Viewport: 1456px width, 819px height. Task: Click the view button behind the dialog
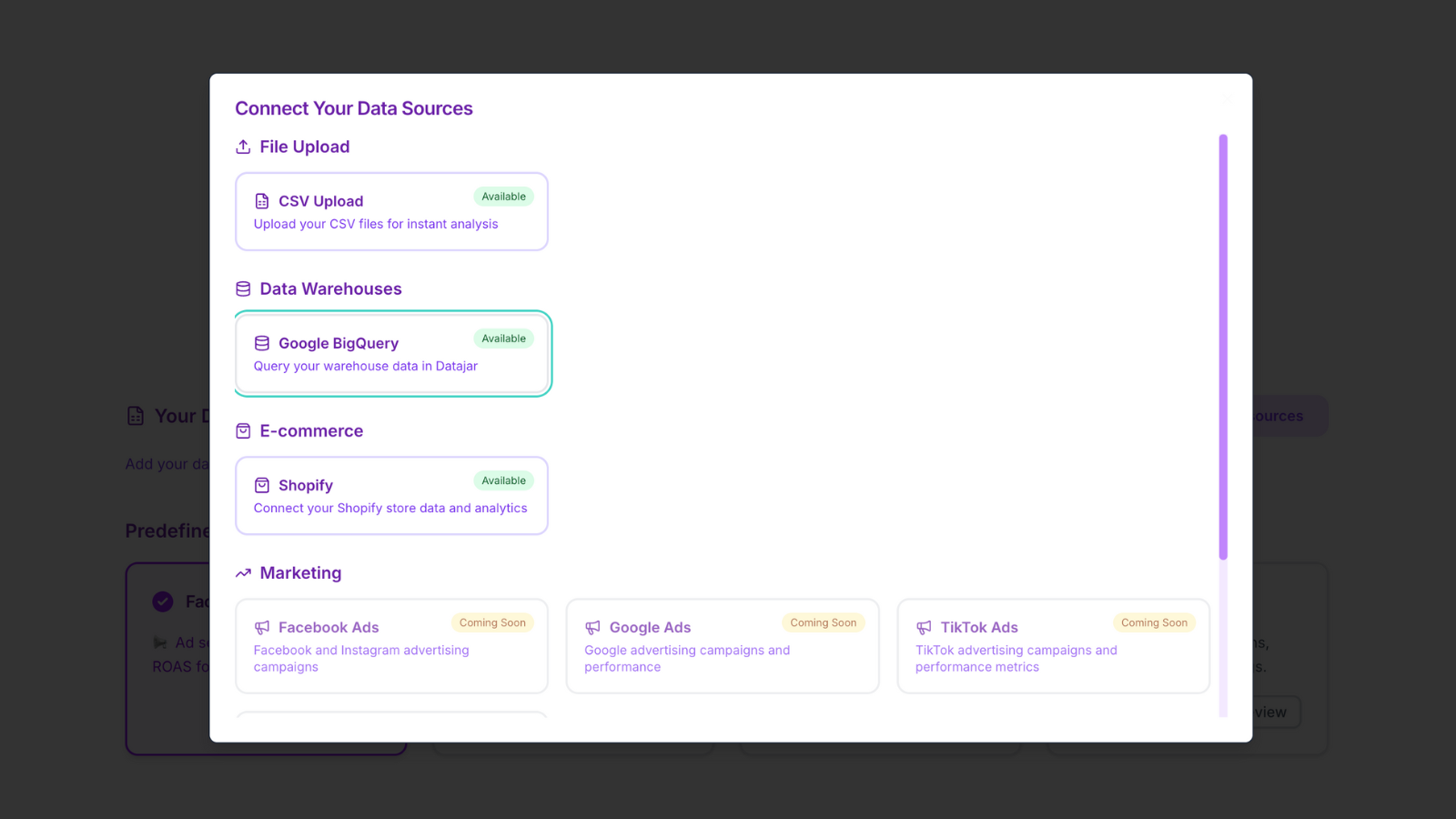click(x=1270, y=712)
